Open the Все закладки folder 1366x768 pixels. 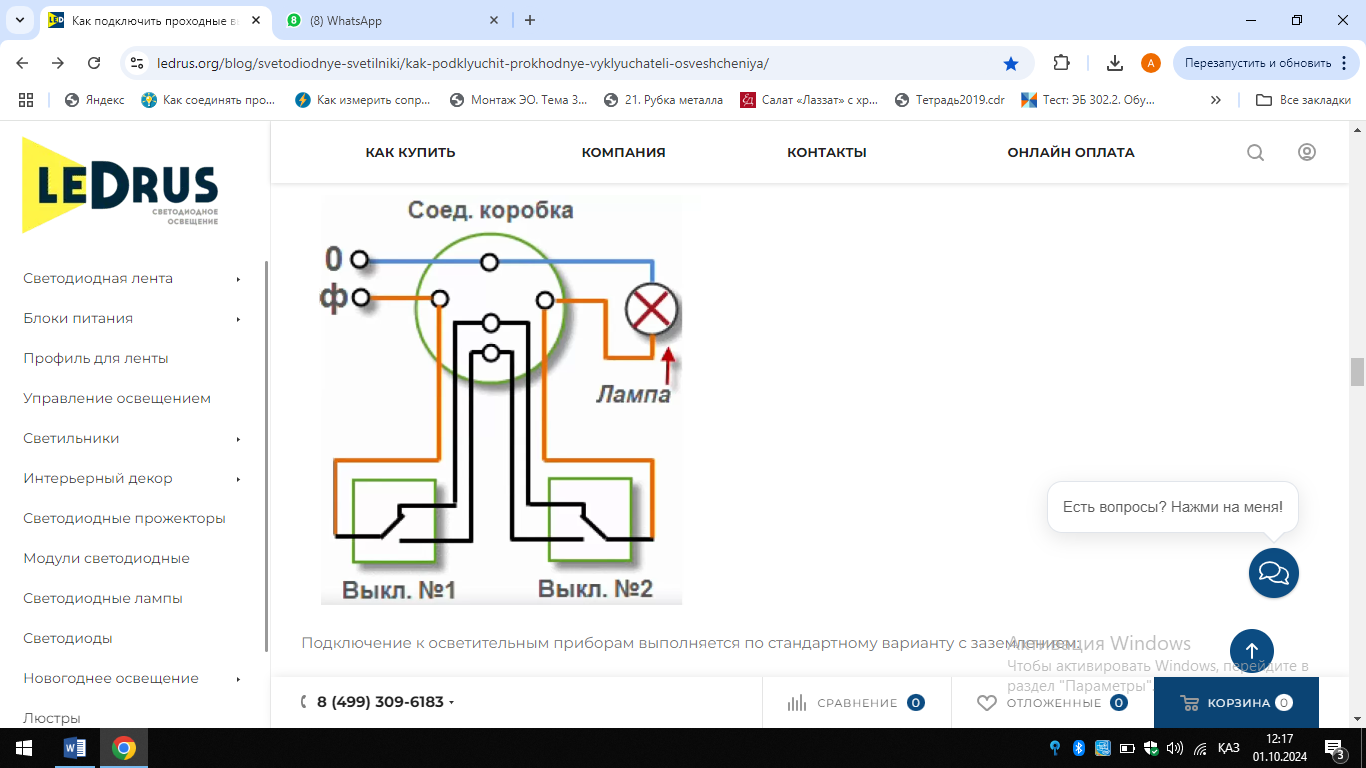click(x=1303, y=100)
